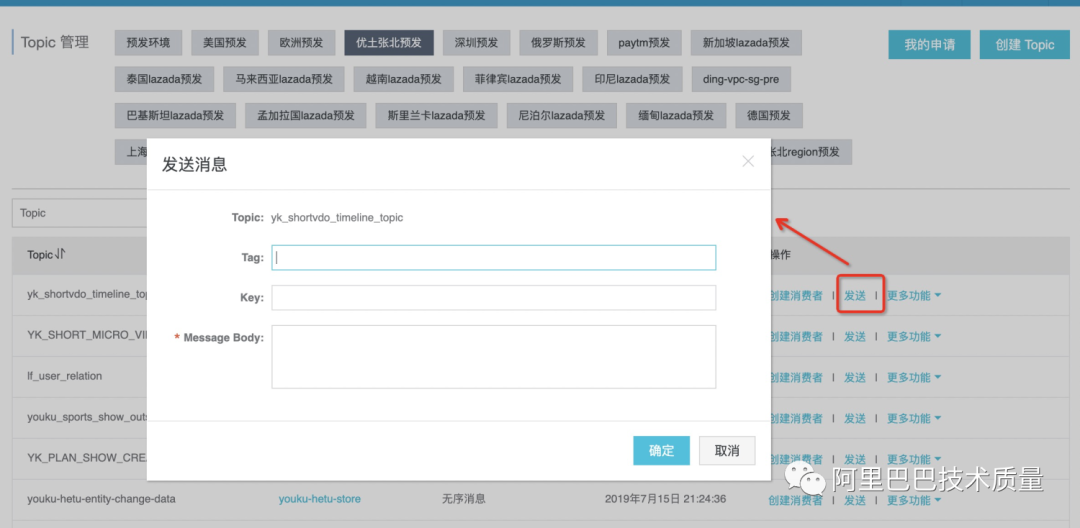Click the 2019年7月15日 21:24:36 date cell
Screen dimensions: 1080x528
665,498
